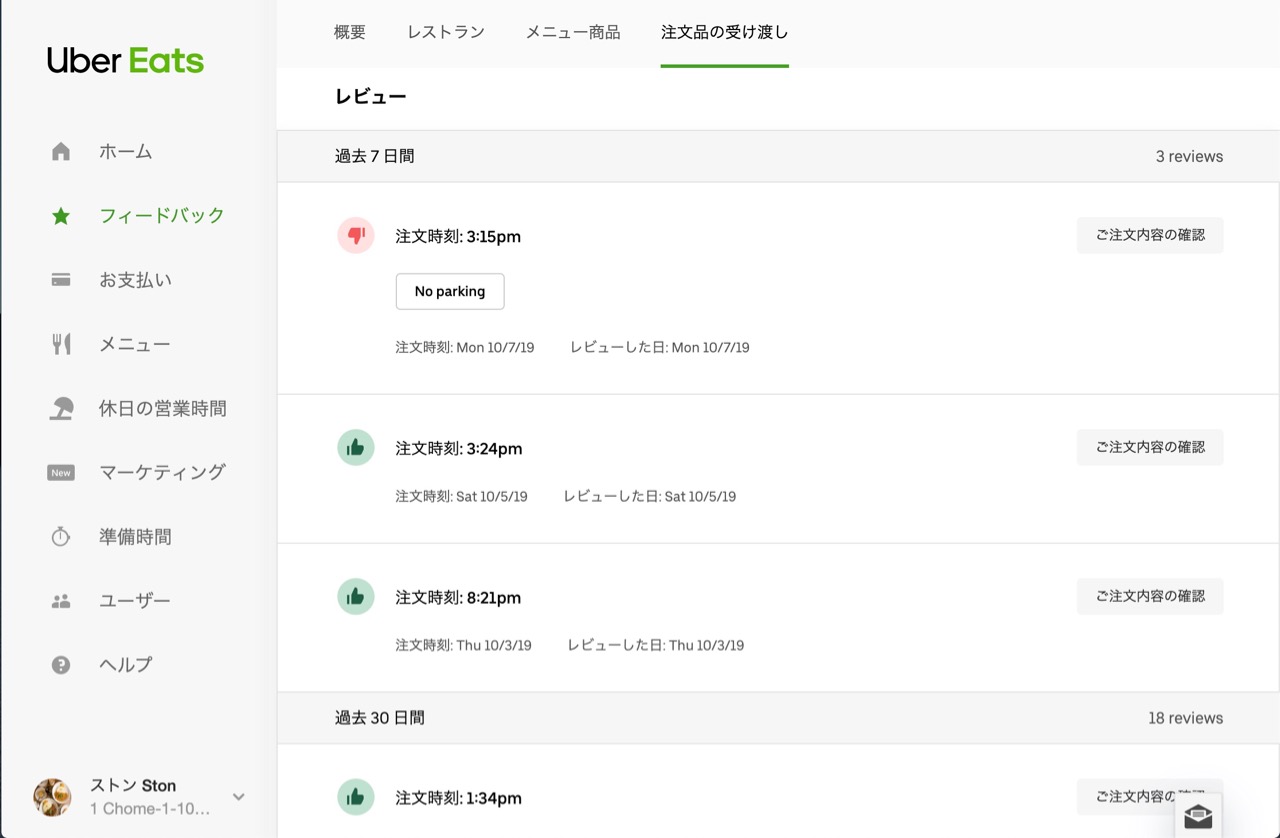Screen dimensions: 1280x838
Task: Click the Home house icon in sidebar
Action: (61, 152)
